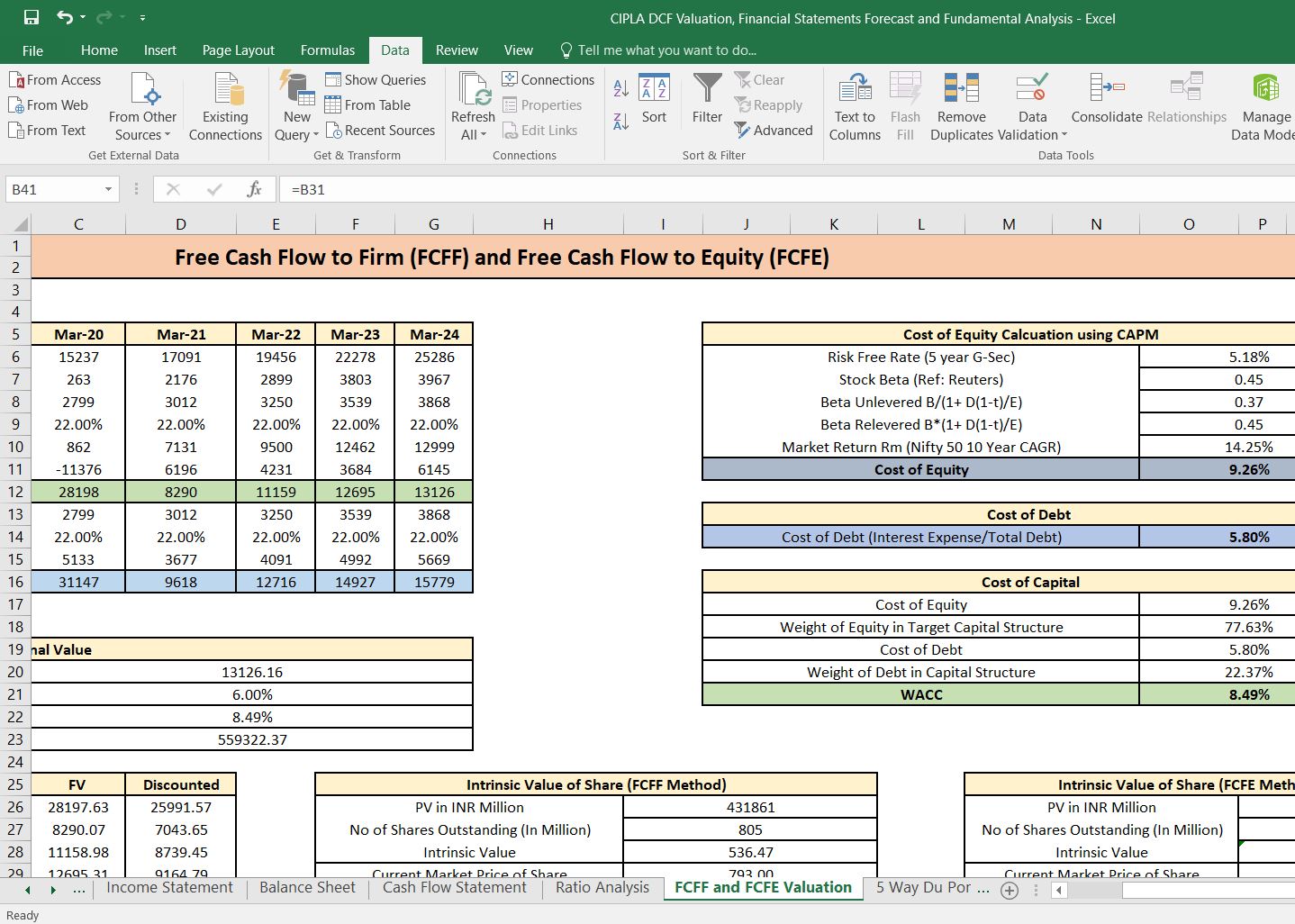Select column H header
Viewport: 1295px width, 924px height.
548,224
